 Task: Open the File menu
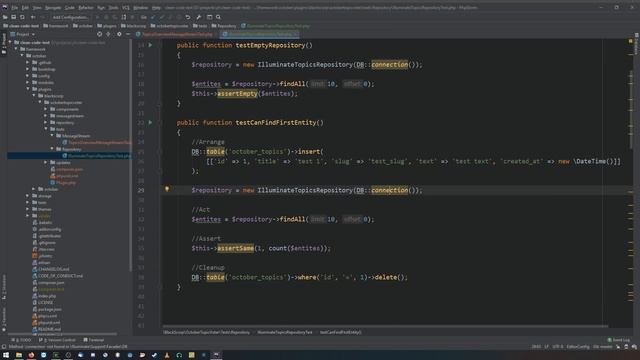[14, 7]
